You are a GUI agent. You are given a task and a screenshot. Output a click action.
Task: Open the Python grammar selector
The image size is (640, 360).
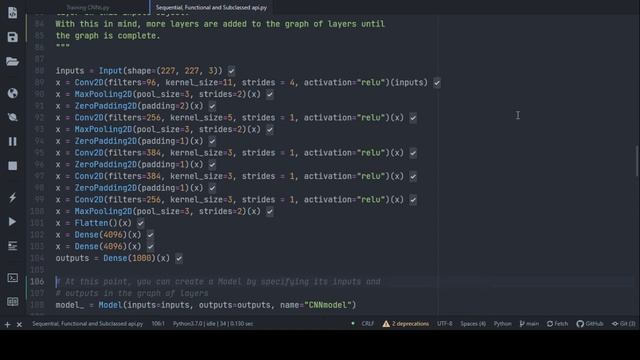pyautogui.click(x=502, y=324)
